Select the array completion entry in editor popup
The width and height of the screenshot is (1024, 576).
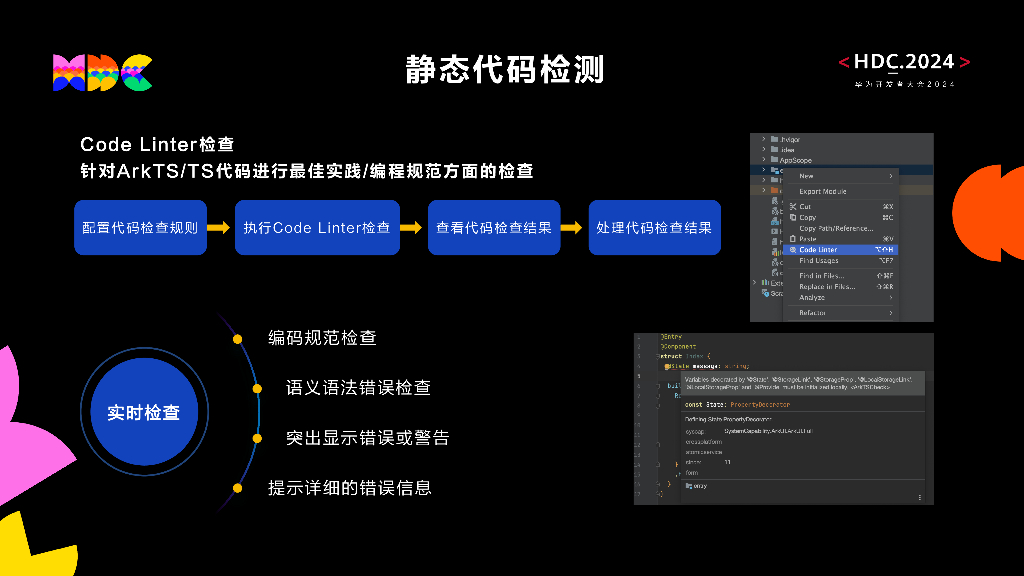703,486
